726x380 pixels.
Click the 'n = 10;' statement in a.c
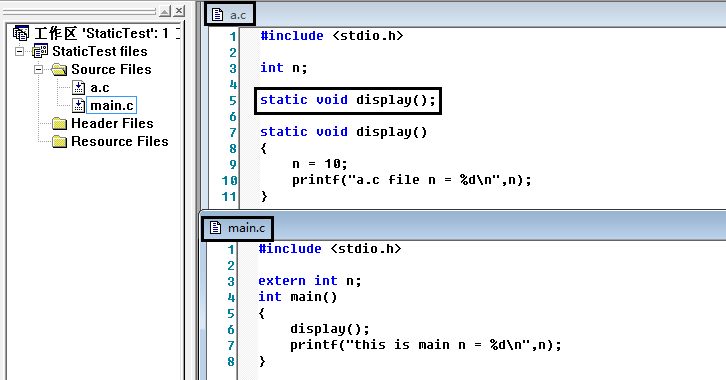[x=319, y=164]
